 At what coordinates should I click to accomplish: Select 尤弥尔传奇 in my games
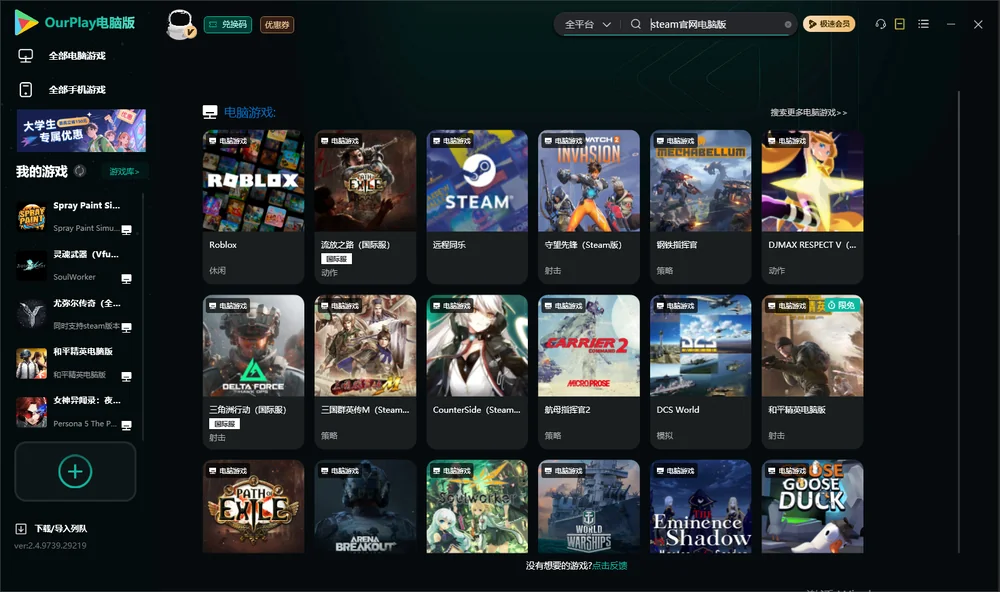click(x=75, y=314)
